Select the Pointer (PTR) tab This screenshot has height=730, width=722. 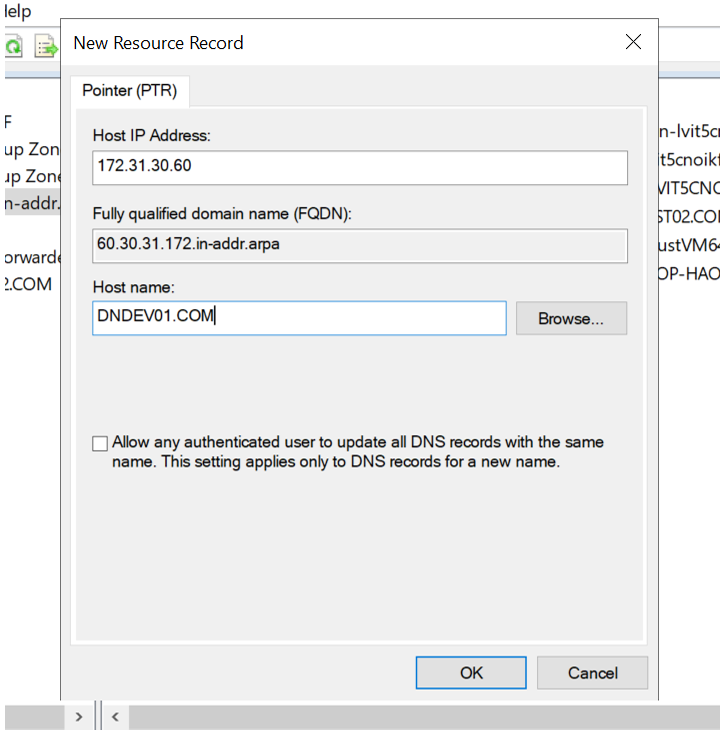(x=130, y=91)
